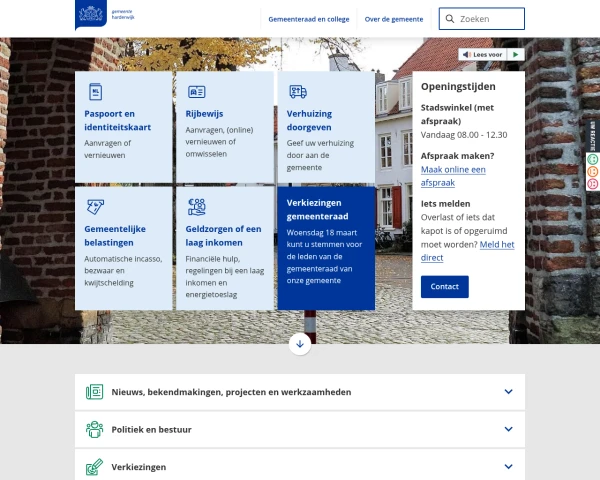600x480 pixels.
Task: Click 'Aanvragen, (online) vernieuwen of omwisselen' text
Action: pos(219,142)
